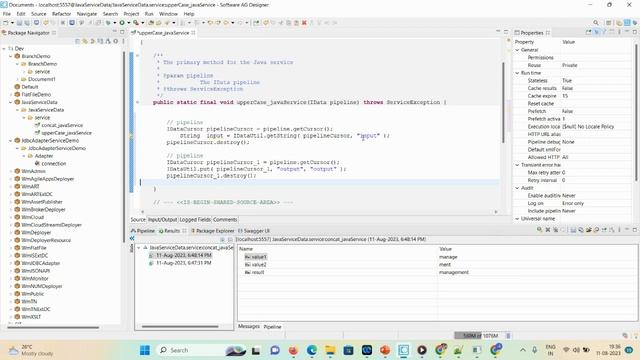This screenshot has height=360, width=640.
Task: Expand the WmAdmin package node
Action: pyautogui.click(x=11, y=171)
